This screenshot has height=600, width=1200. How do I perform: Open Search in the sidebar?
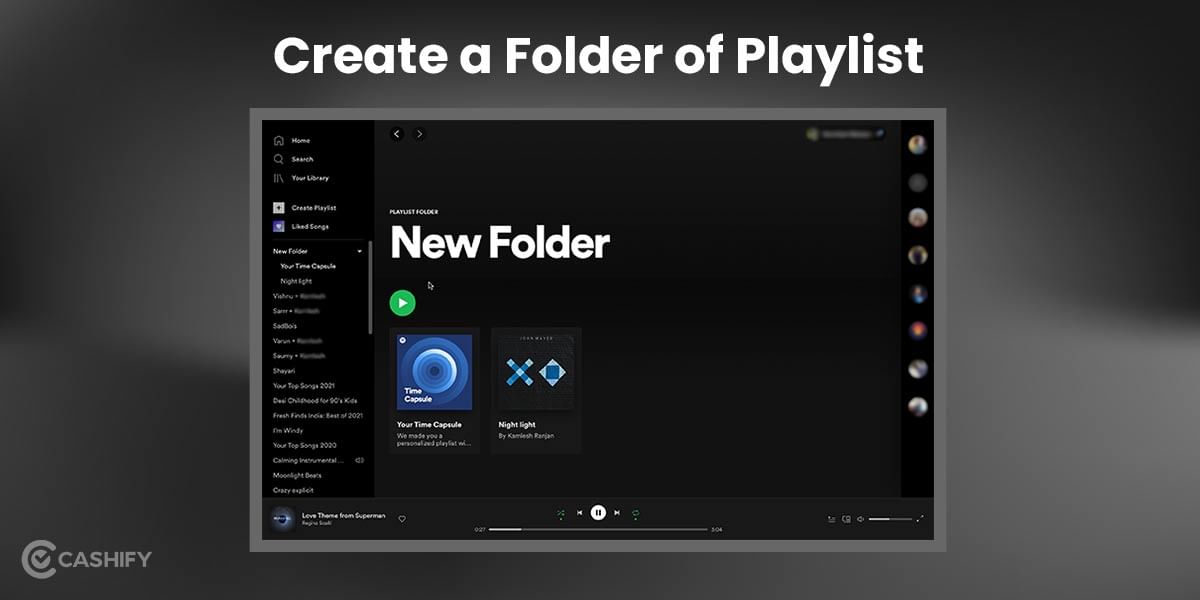pos(294,159)
